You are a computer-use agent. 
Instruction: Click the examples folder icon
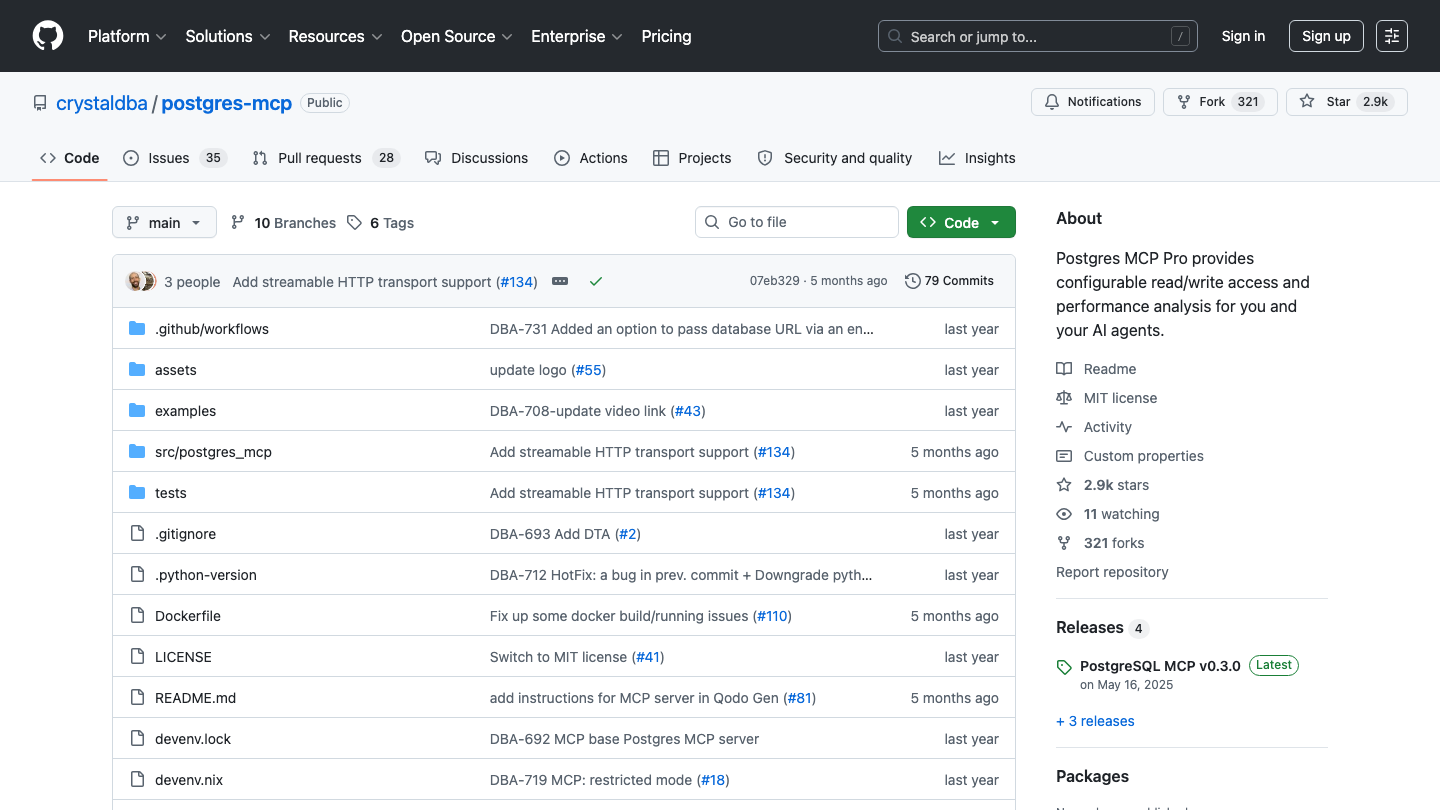pos(137,411)
